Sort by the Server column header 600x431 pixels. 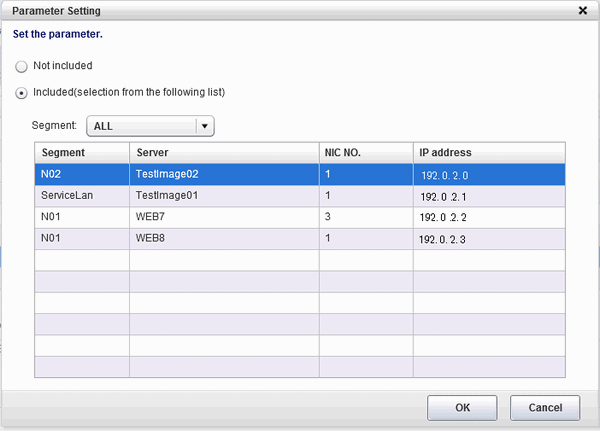[x=224, y=152]
